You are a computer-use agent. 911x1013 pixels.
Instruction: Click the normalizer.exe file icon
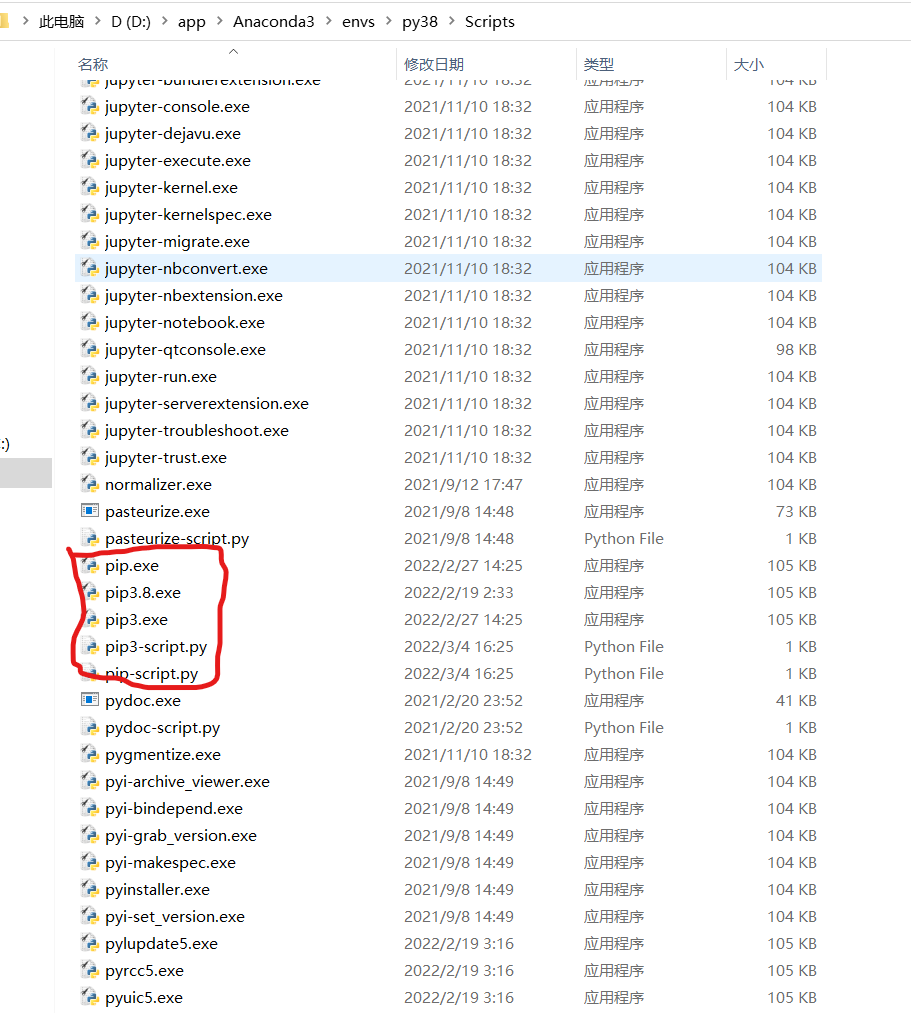tap(90, 484)
